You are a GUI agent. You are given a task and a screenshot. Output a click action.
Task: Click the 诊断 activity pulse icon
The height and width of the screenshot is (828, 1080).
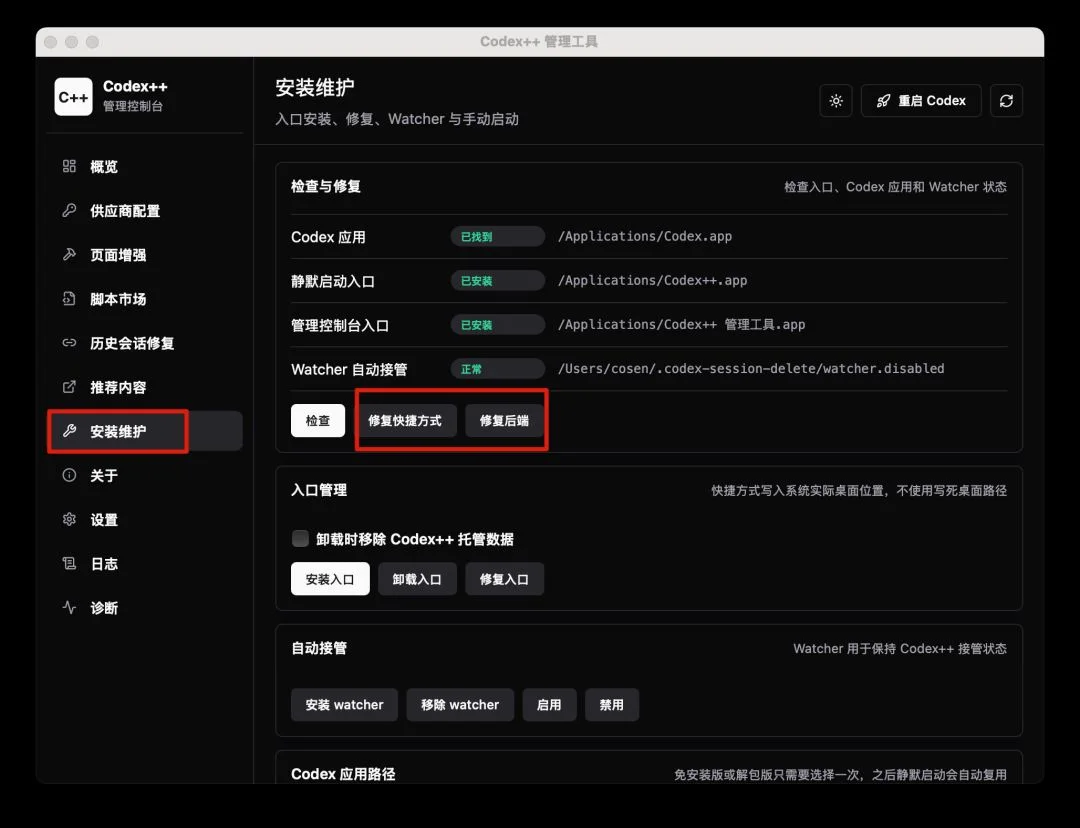click(69, 607)
